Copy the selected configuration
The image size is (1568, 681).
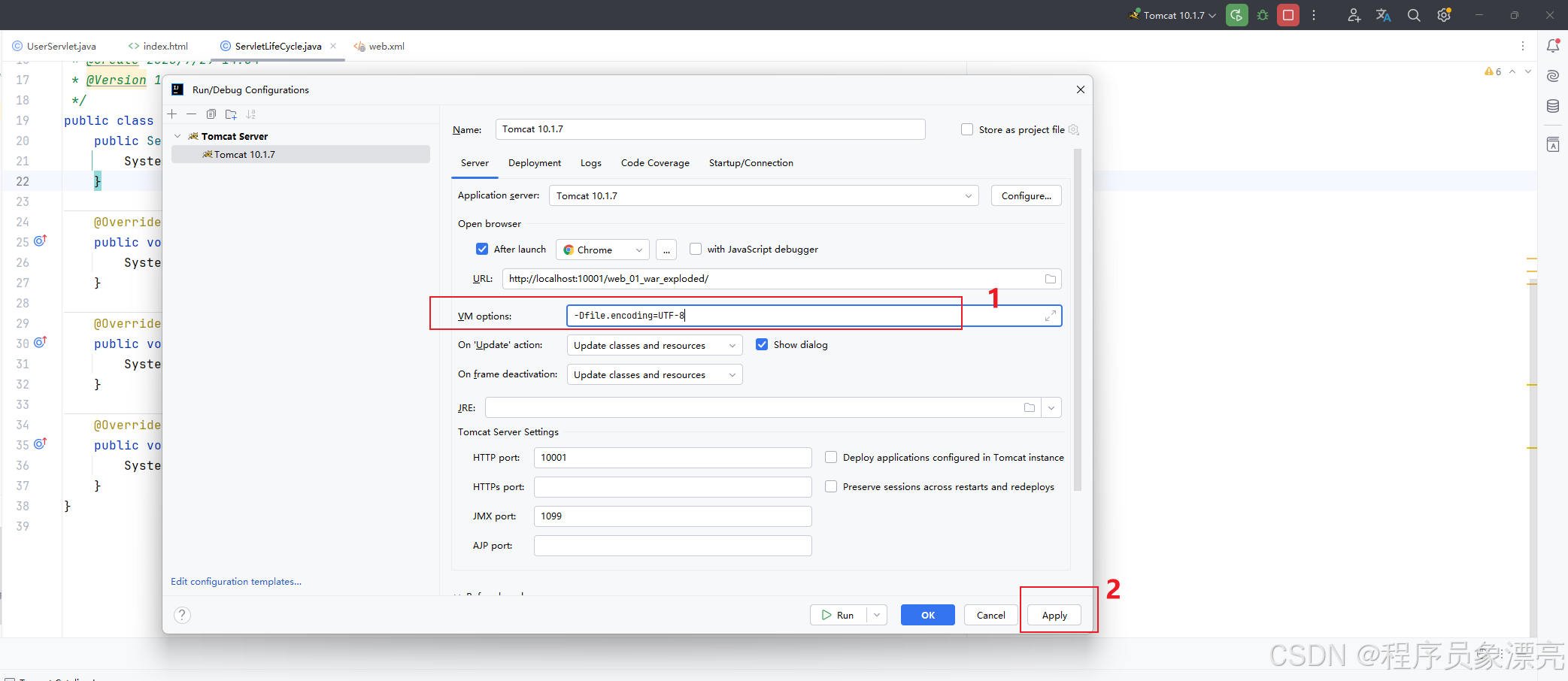[211, 114]
